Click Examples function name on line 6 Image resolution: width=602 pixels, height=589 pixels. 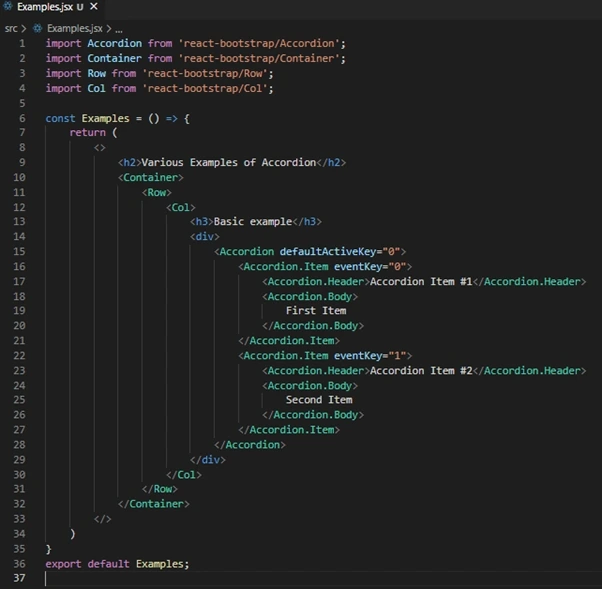click(106, 118)
